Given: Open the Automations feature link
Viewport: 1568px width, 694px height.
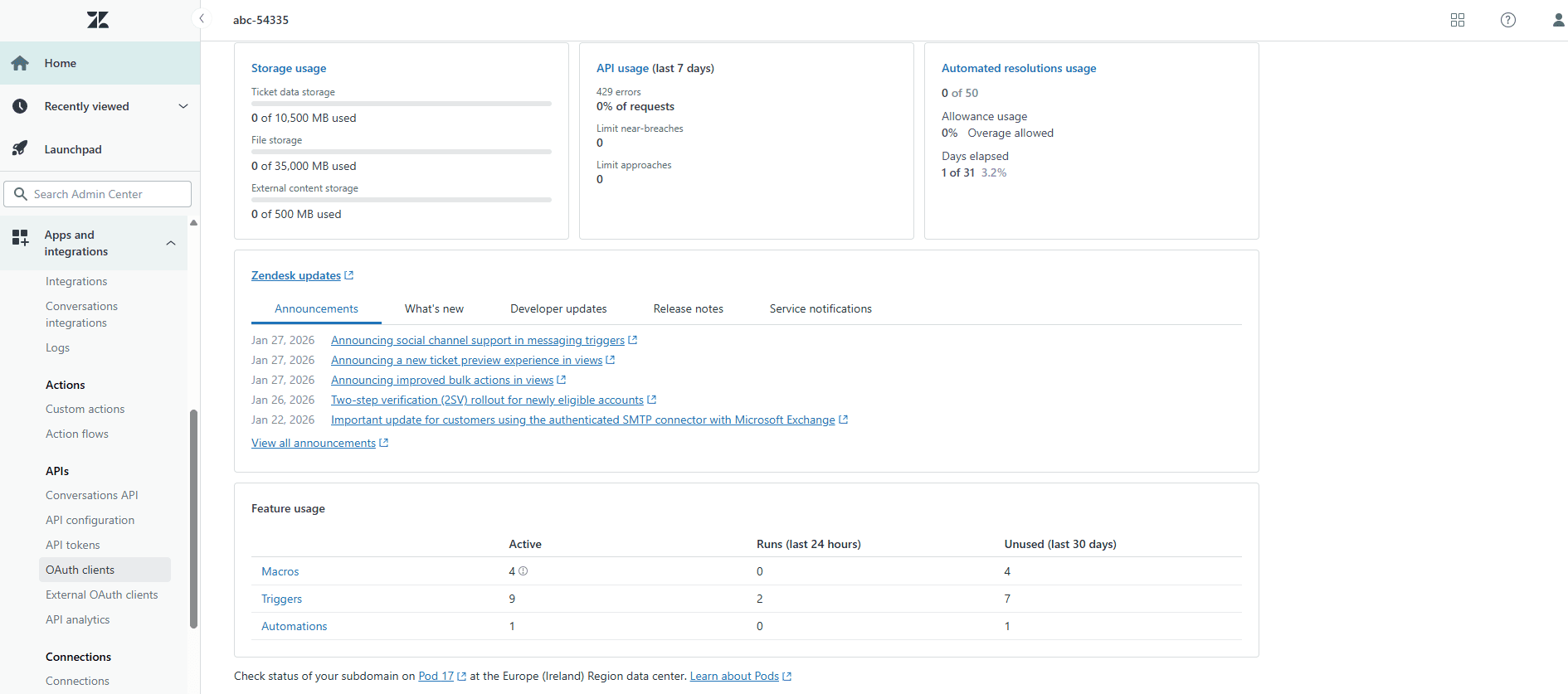Looking at the screenshot, I should pyautogui.click(x=294, y=626).
